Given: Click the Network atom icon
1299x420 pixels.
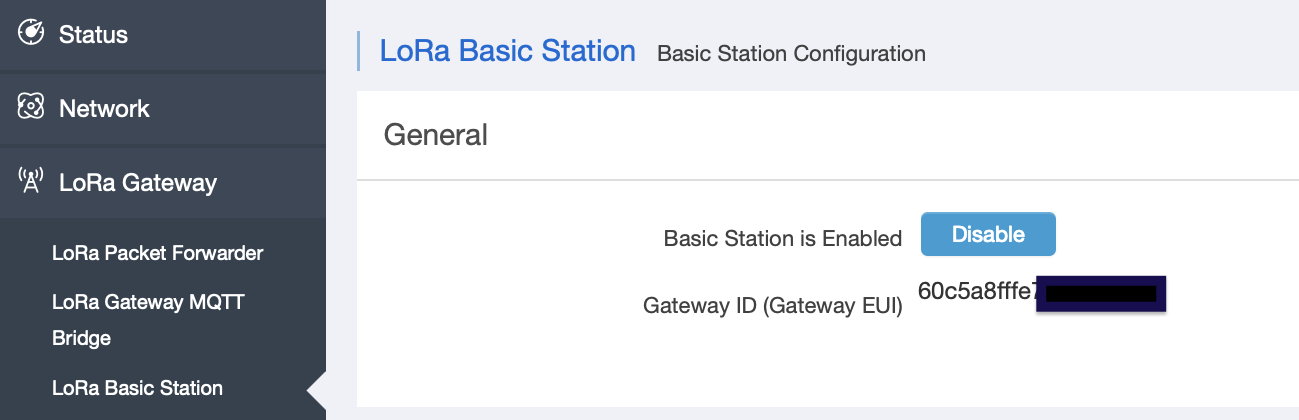Looking at the screenshot, I should pyautogui.click(x=32, y=107).
